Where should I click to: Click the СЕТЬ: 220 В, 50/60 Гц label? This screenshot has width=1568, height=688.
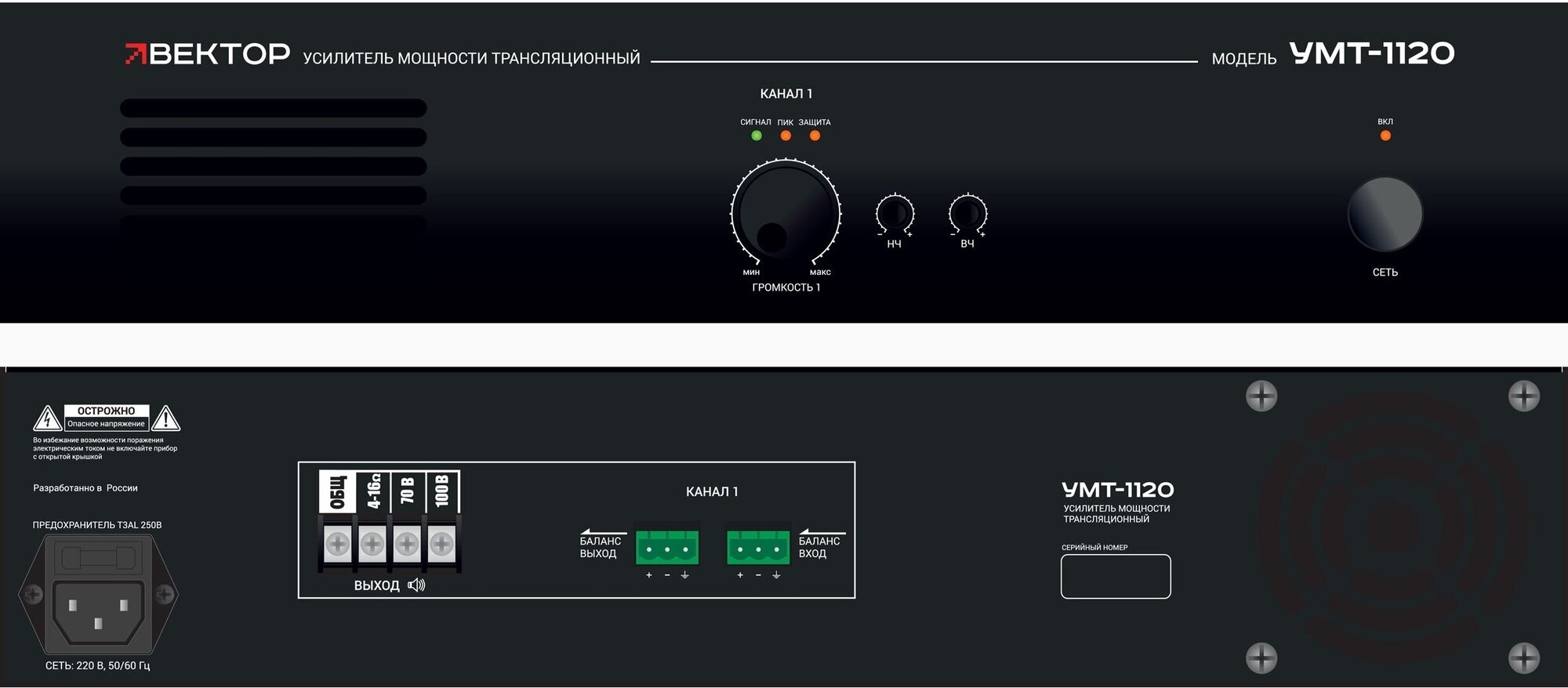pos(98,665)
